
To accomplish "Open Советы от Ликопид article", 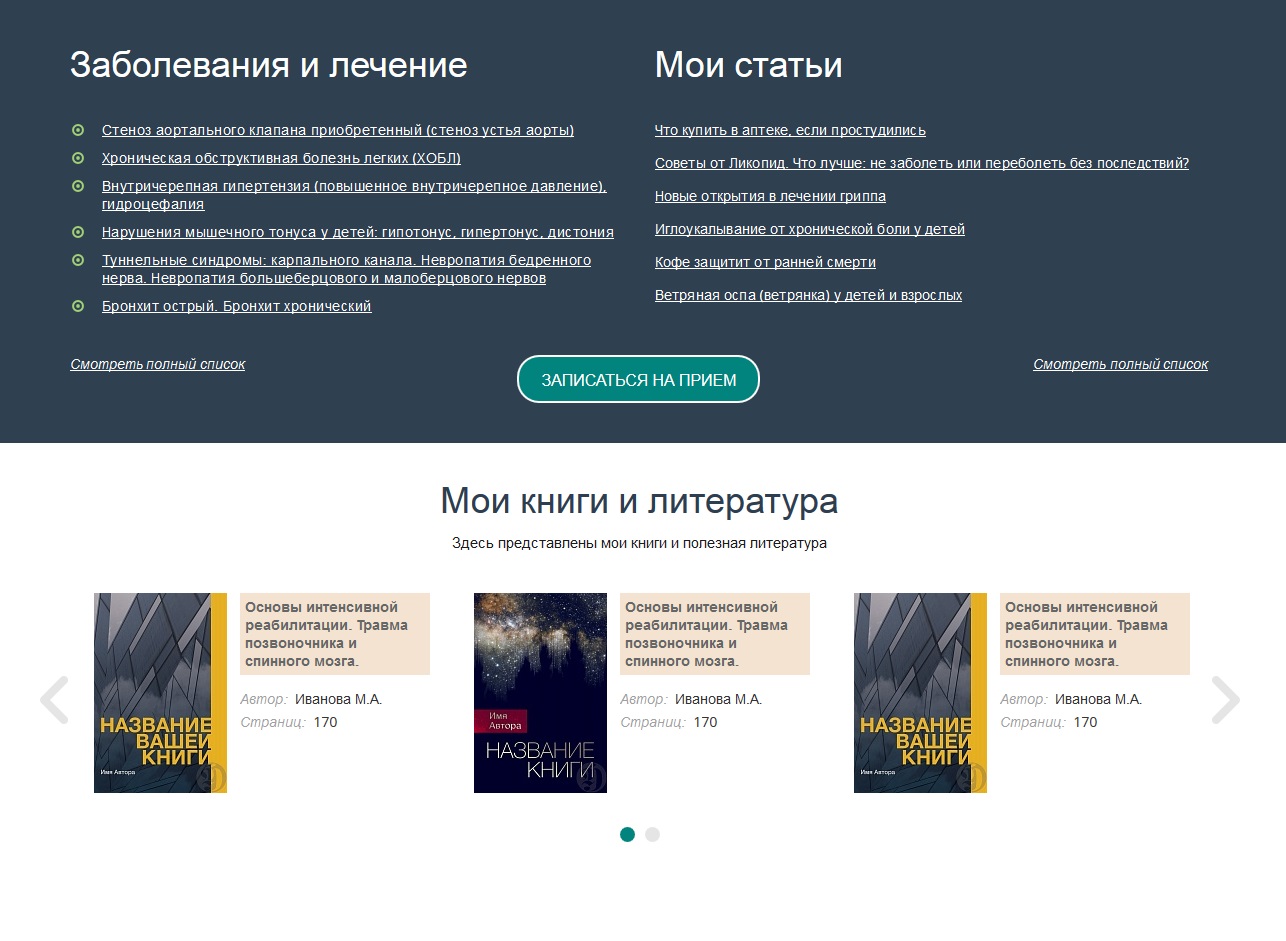I will coord(921,163).
